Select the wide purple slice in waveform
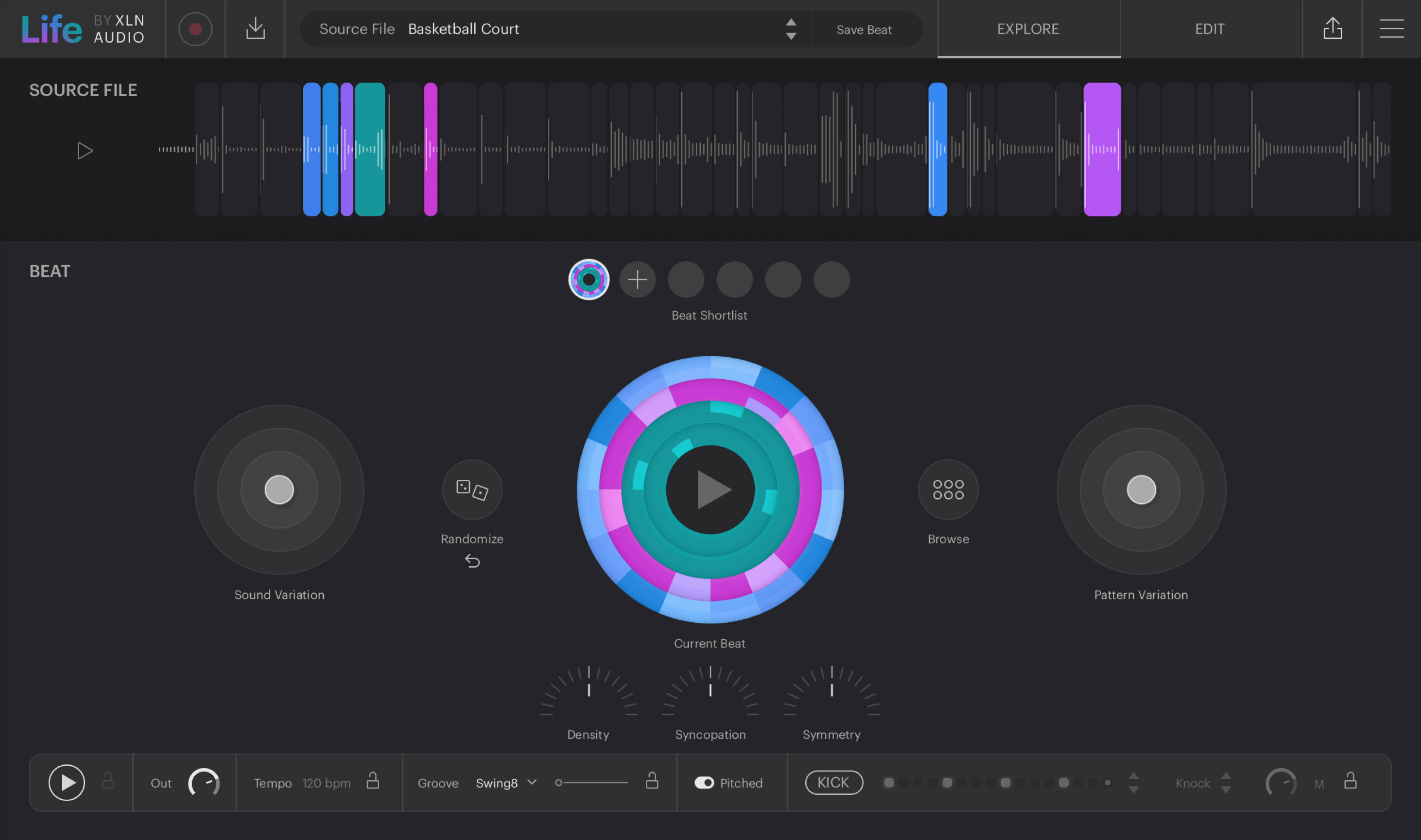Screen dimensions: 1421x840 point(1102,149)
